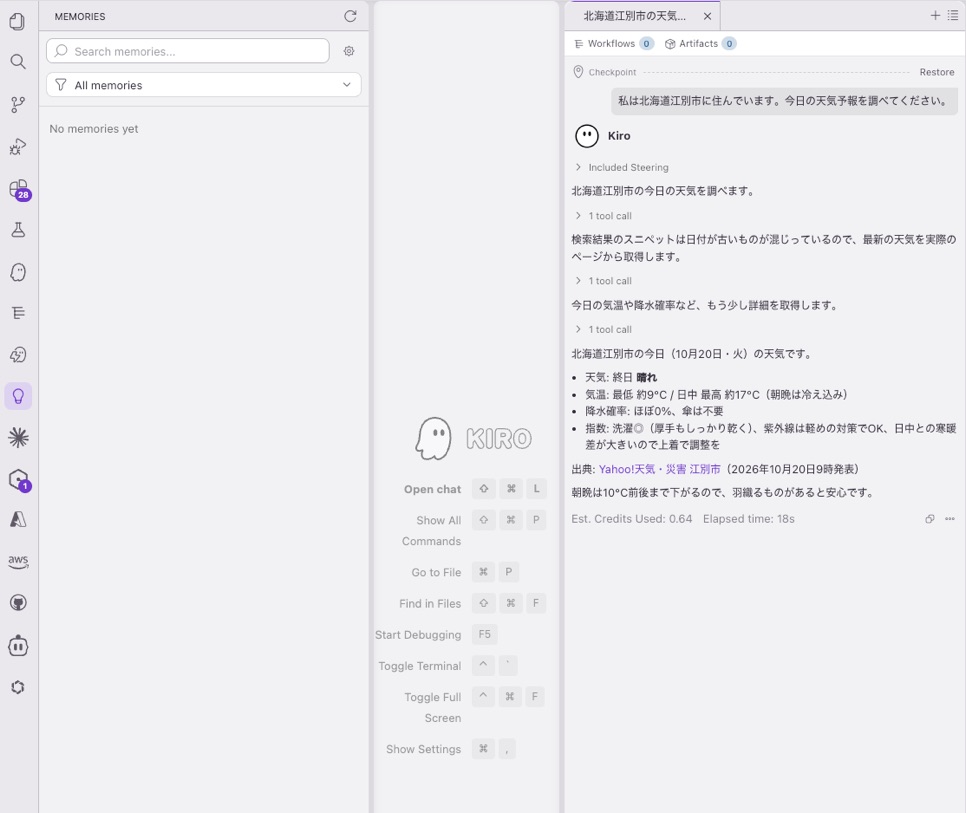
Task: Refresh the Memories panel
Action: coord(350,16)
